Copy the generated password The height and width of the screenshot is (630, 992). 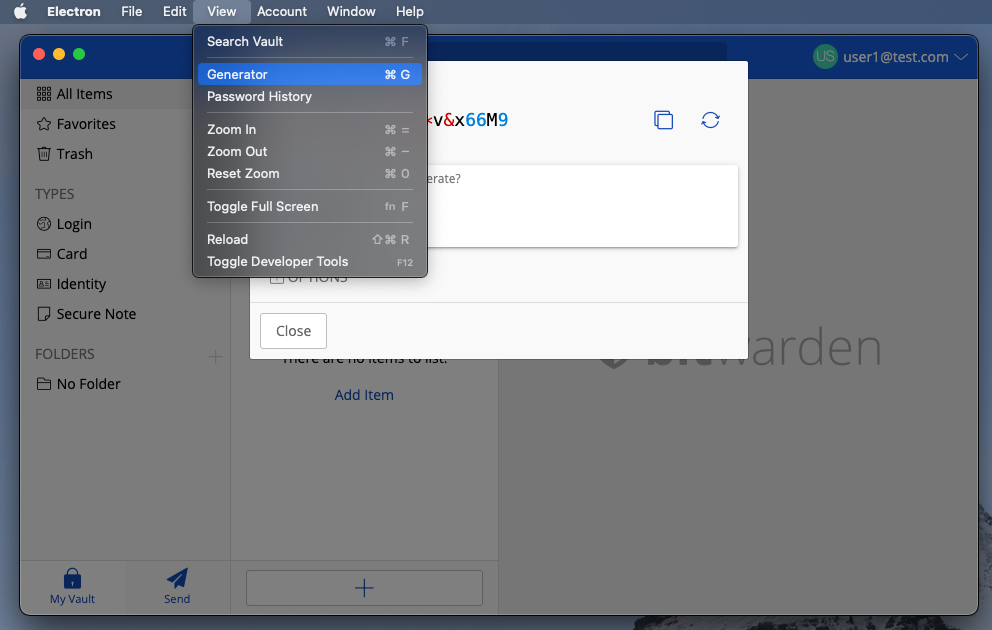click(x=663, y=120)
